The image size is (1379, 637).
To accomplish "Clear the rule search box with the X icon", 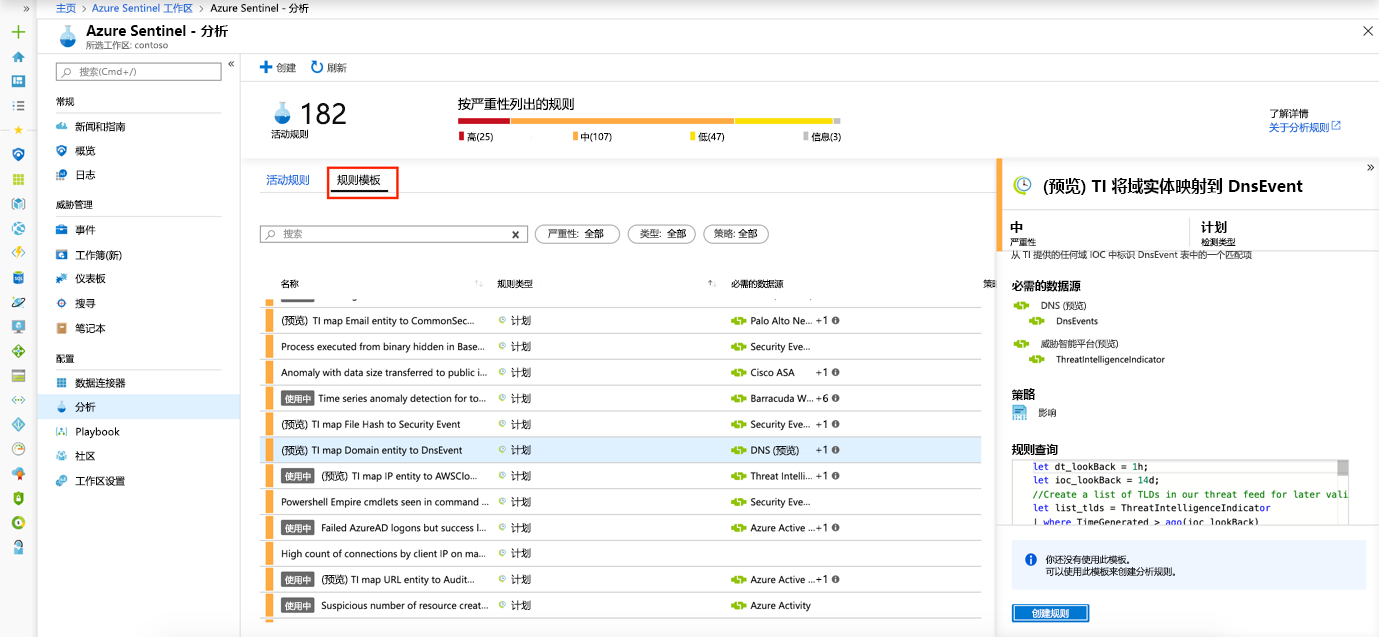I will (x=516, y=235).
